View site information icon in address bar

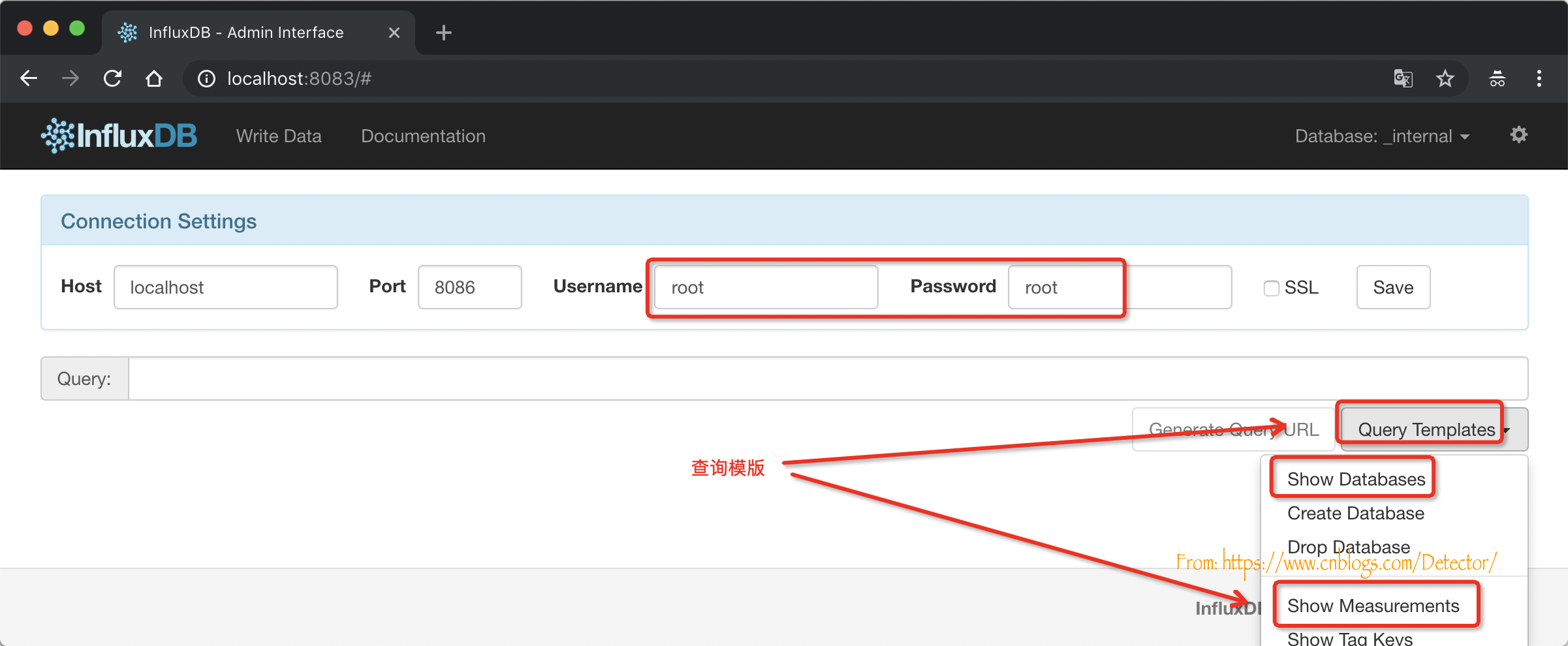tap(206, 79)
